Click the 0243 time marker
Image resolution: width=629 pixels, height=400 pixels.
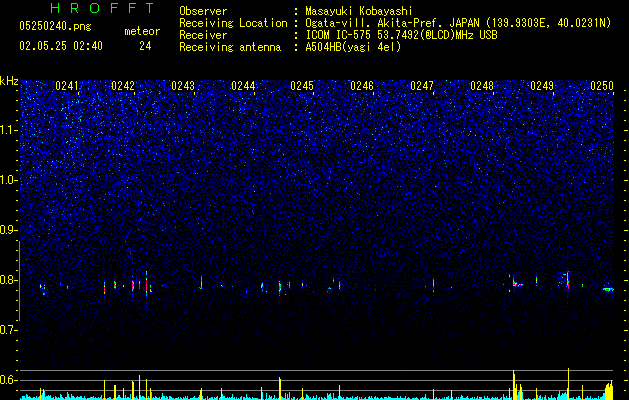183,86
